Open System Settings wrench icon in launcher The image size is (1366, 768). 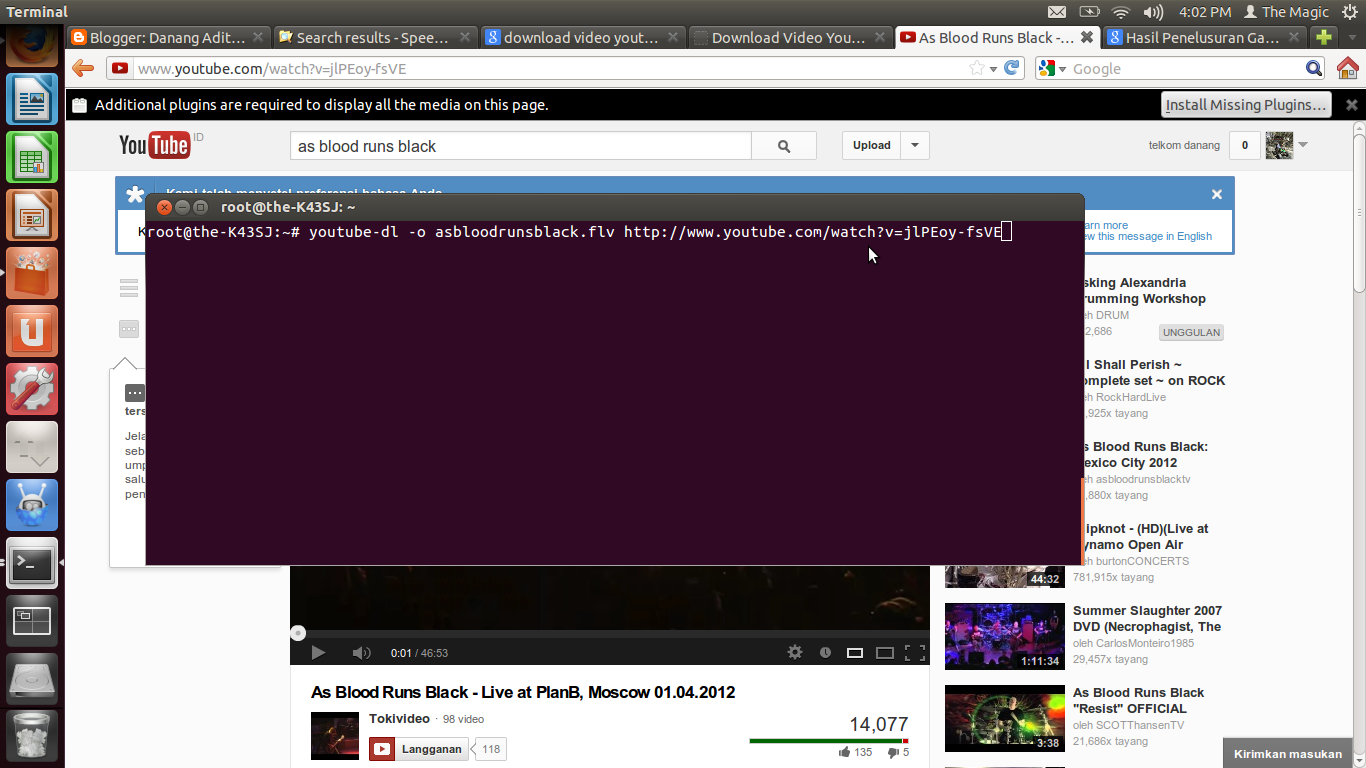(x=32, y=390)
